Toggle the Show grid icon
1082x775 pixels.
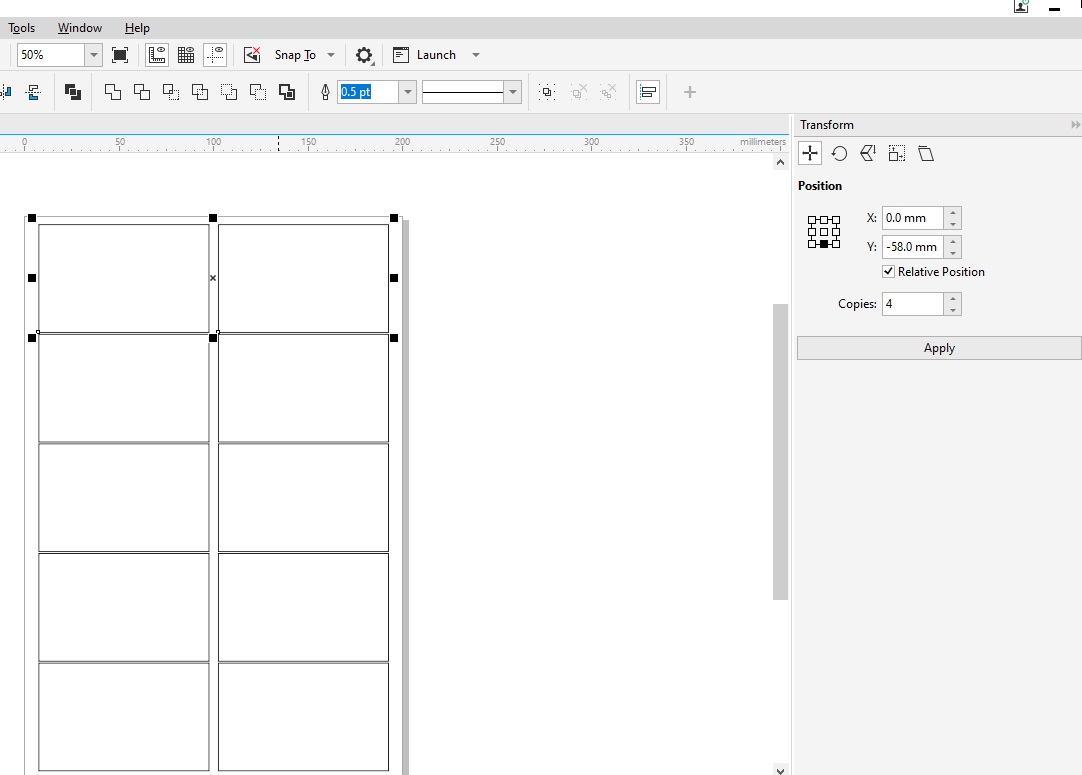tap(186, 55)
